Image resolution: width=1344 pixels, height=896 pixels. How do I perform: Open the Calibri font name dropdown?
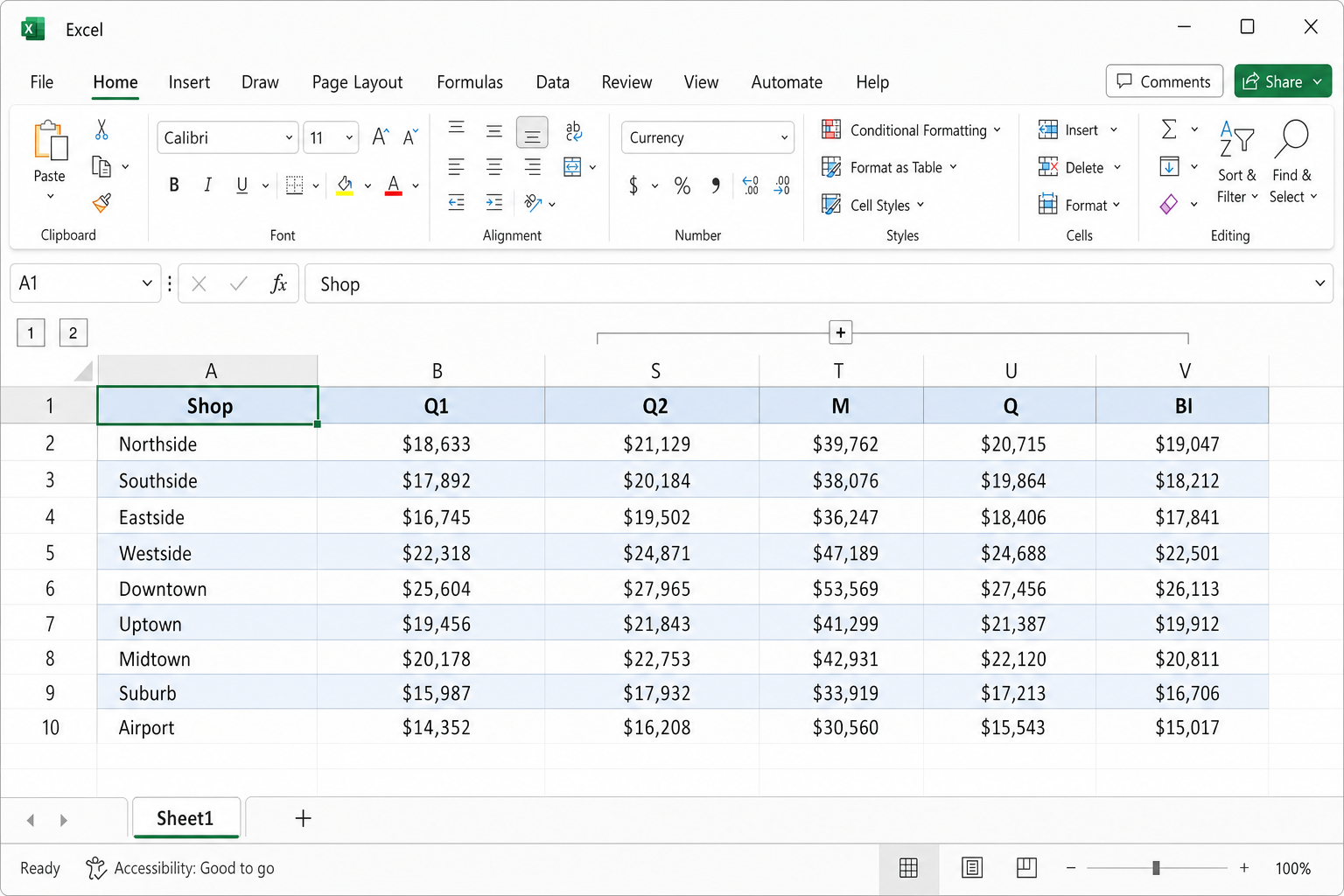(289, 137)
